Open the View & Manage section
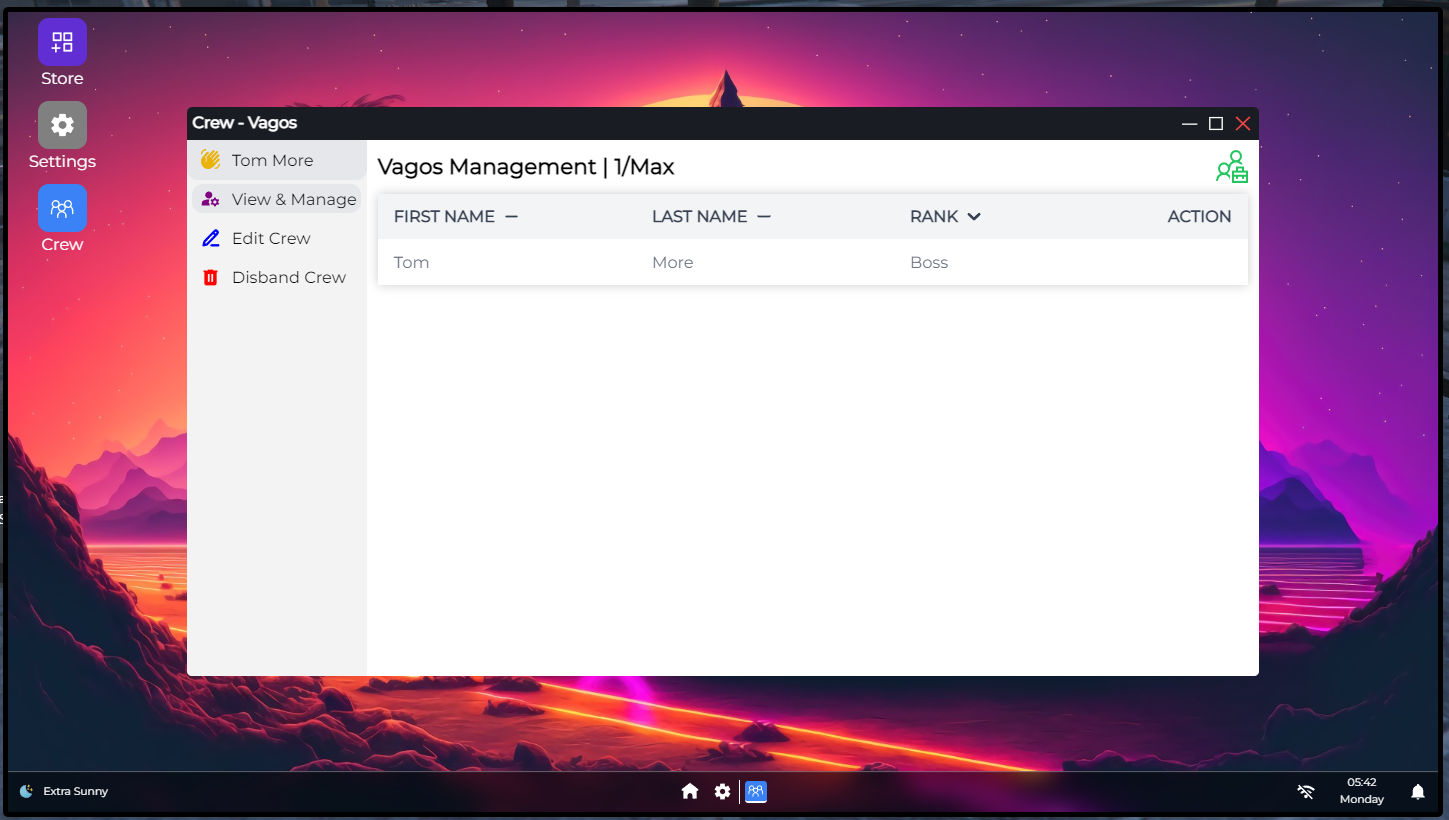This screenshot has width=1449, height=820. [x=277, y=199]
